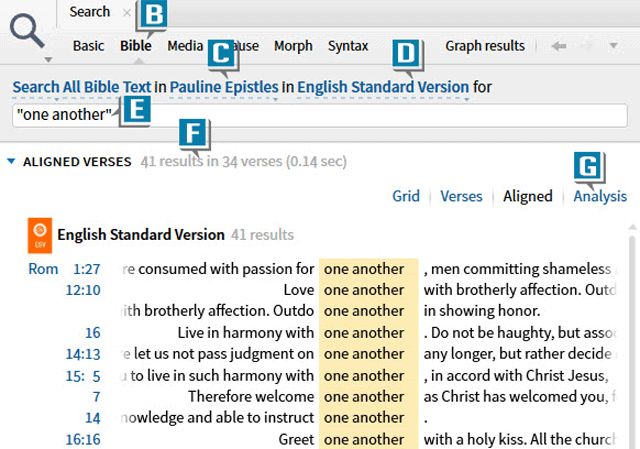Select the Morph search type
This screenshot has height=449, width=640.
(x=293, y=46)
